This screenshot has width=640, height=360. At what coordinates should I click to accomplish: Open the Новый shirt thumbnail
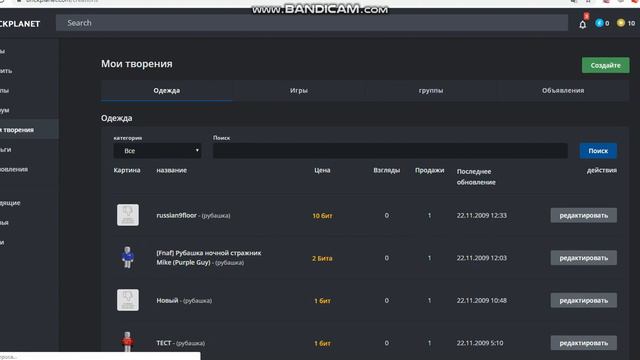point(128,300)
